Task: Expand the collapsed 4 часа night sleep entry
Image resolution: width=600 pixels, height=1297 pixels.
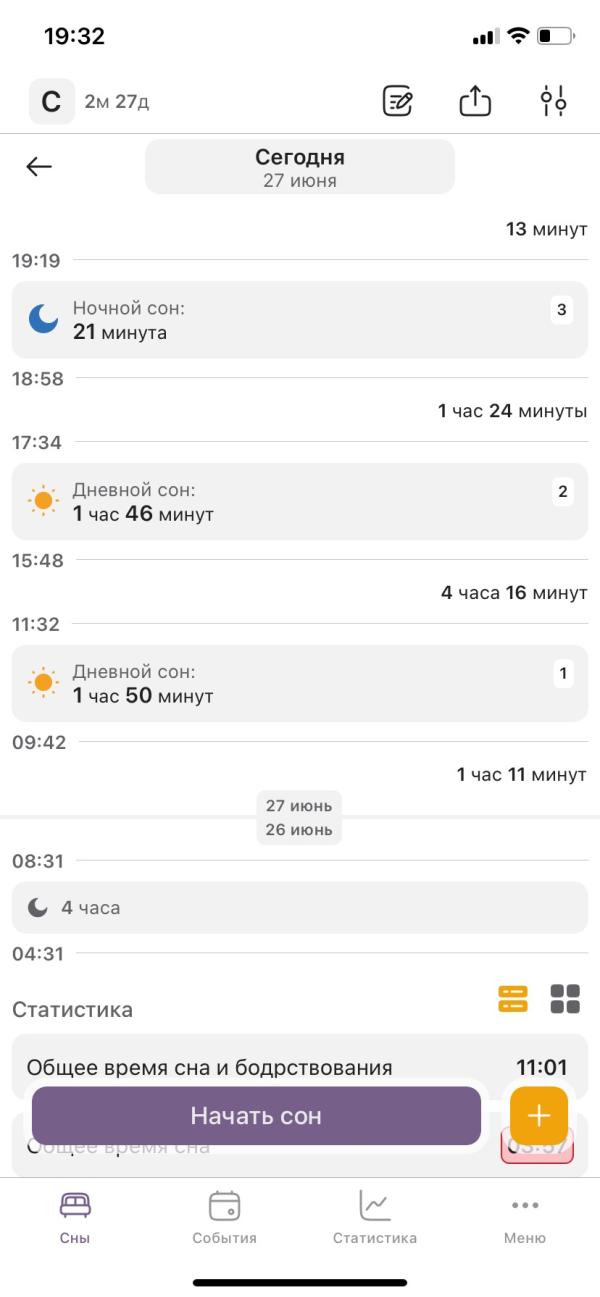Action: pos(300,908)
